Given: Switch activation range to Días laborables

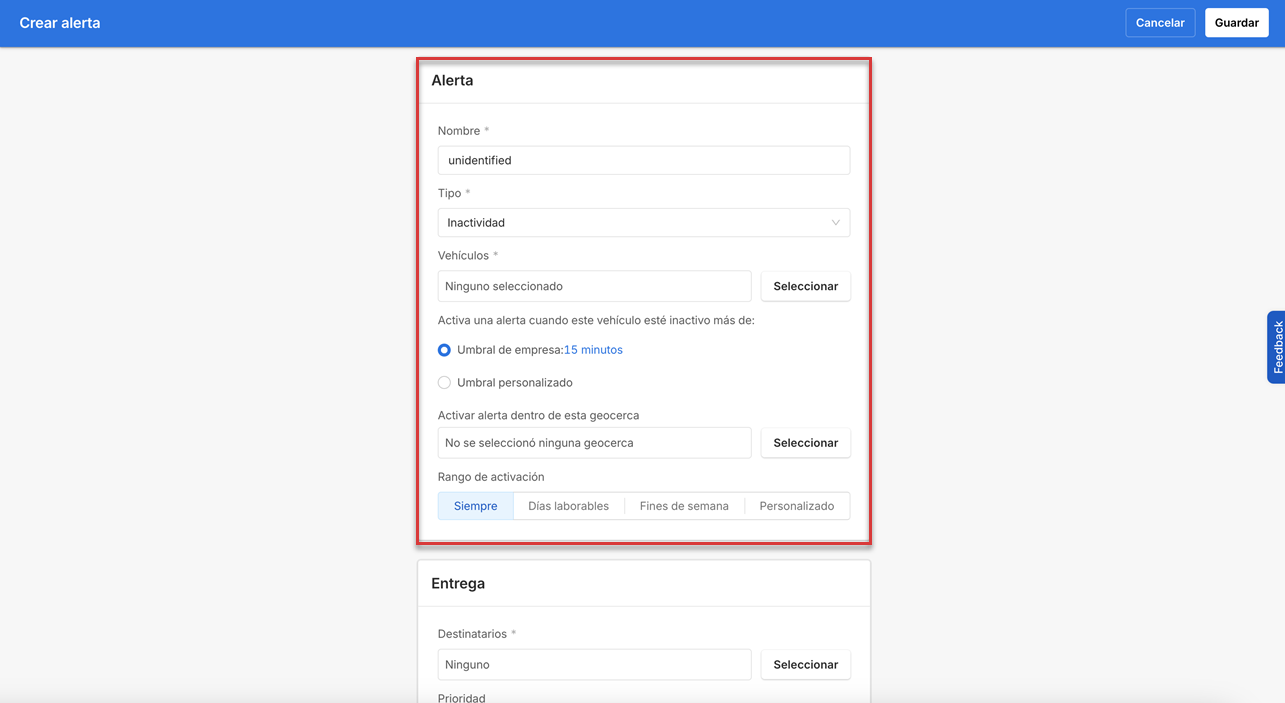Looking at the screenshot, I should pyautogui.click(x=568, y=505).
